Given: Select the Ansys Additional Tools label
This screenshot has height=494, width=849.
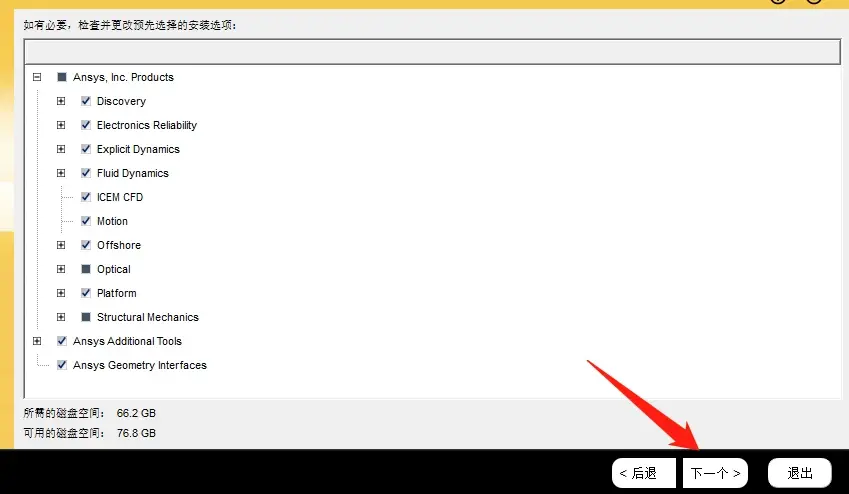Looking at the screenshot, I should (127, 341).
